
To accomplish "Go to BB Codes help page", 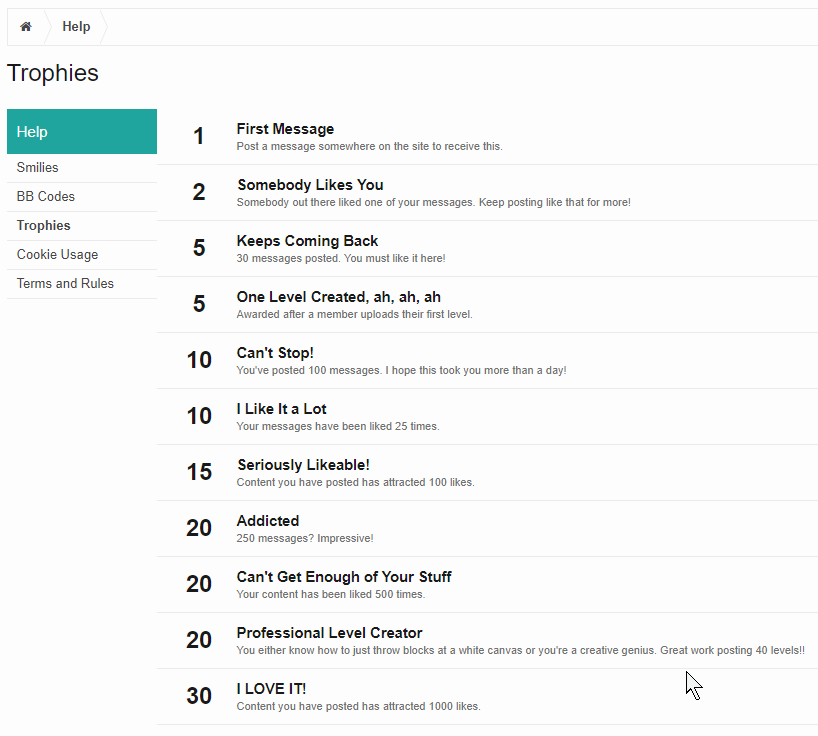I will pyautogui.click(x=46, y=197).
